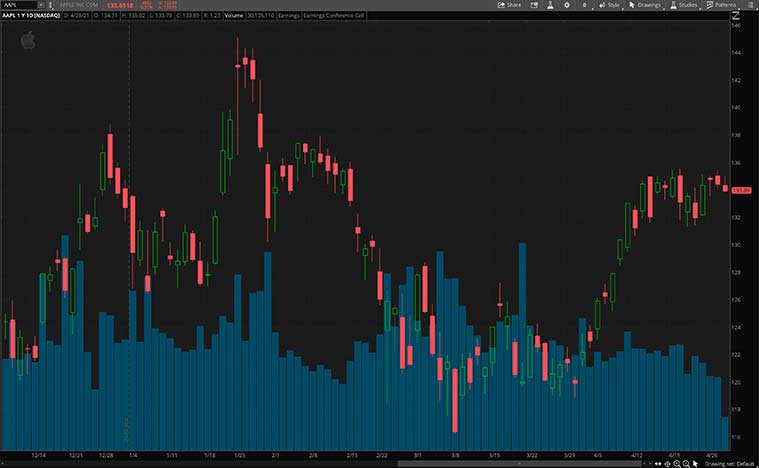The width and height of the screenshot is (759, 468).
Task: Click the last price 133.8918 in header
Action: [x=120, y=5]
